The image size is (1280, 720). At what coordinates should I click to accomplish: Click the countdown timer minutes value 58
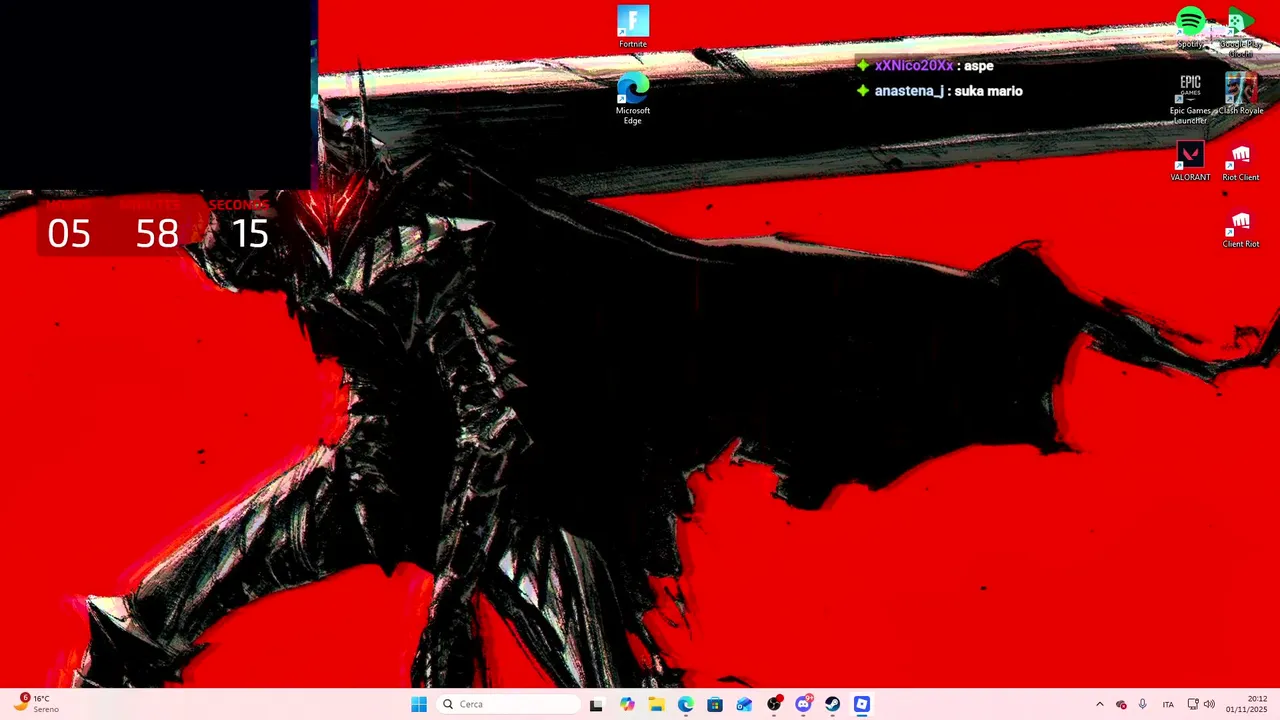(x=157, y=234)
